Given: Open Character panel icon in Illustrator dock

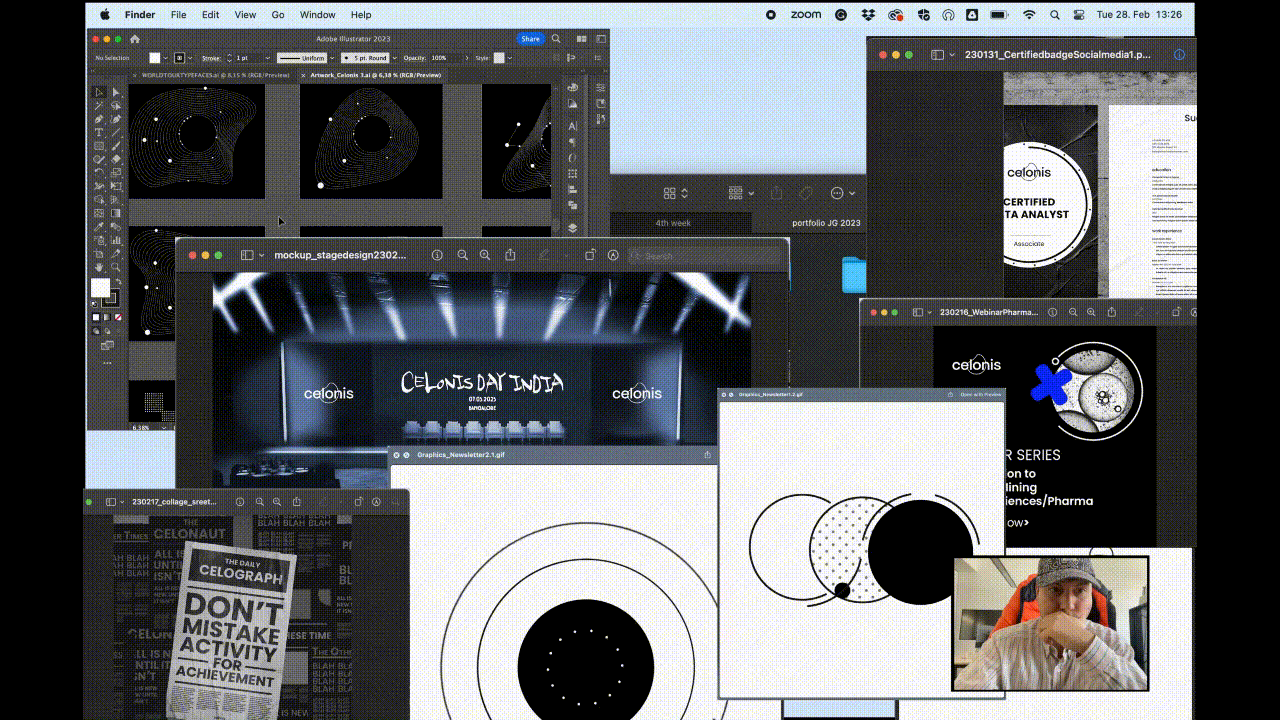Looking at the screenshot, I should [572, 127].
